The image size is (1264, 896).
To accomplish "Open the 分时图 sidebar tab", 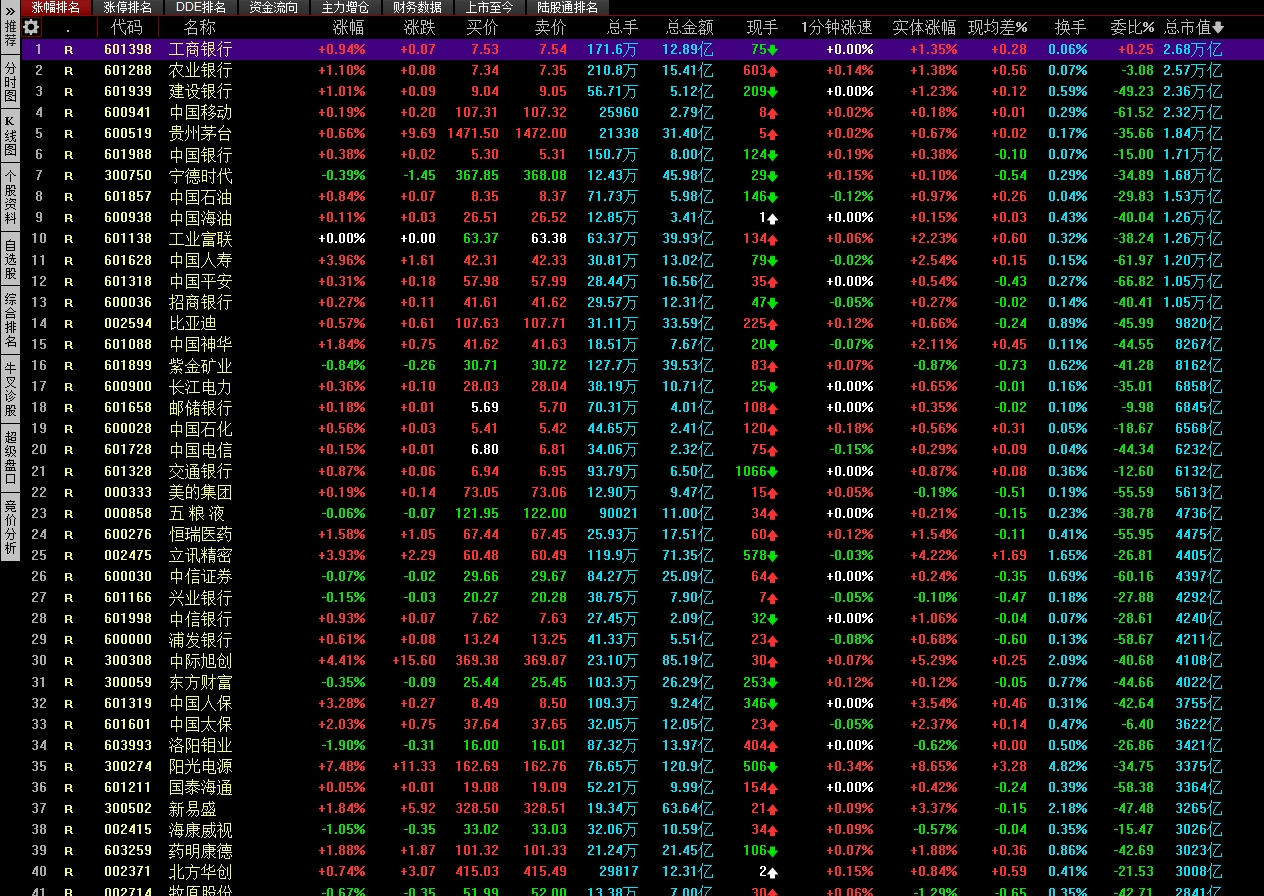I will click(x=10, y=81).
